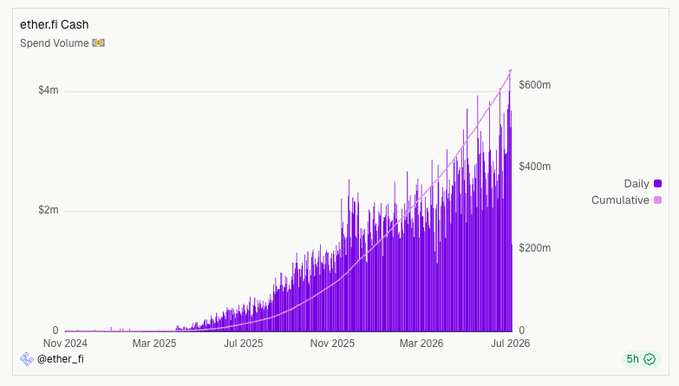Click the 5h refresh status badge

pyautogui.click(x=641, y=359)
